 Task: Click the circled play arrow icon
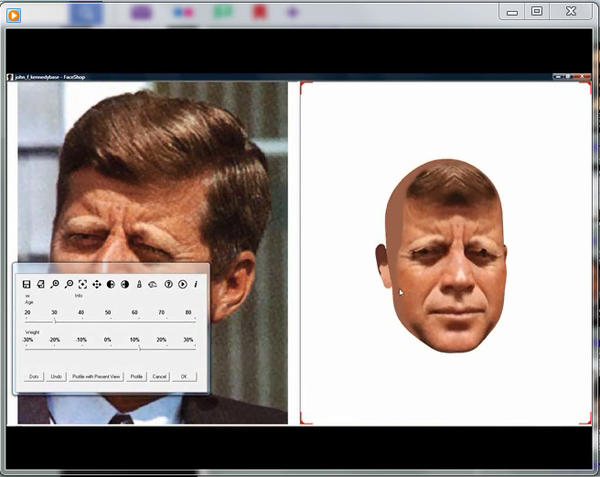183,284
